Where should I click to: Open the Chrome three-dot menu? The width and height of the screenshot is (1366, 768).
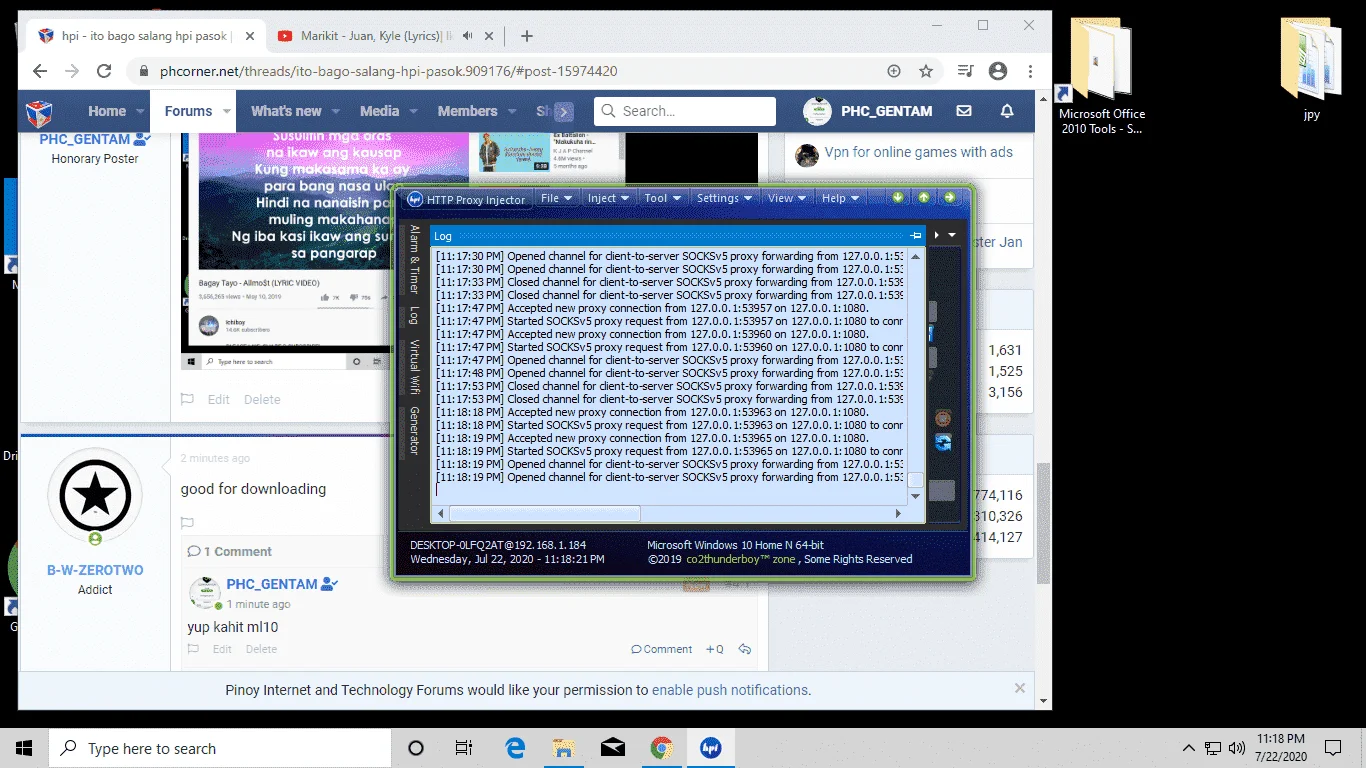[1030, 71]
